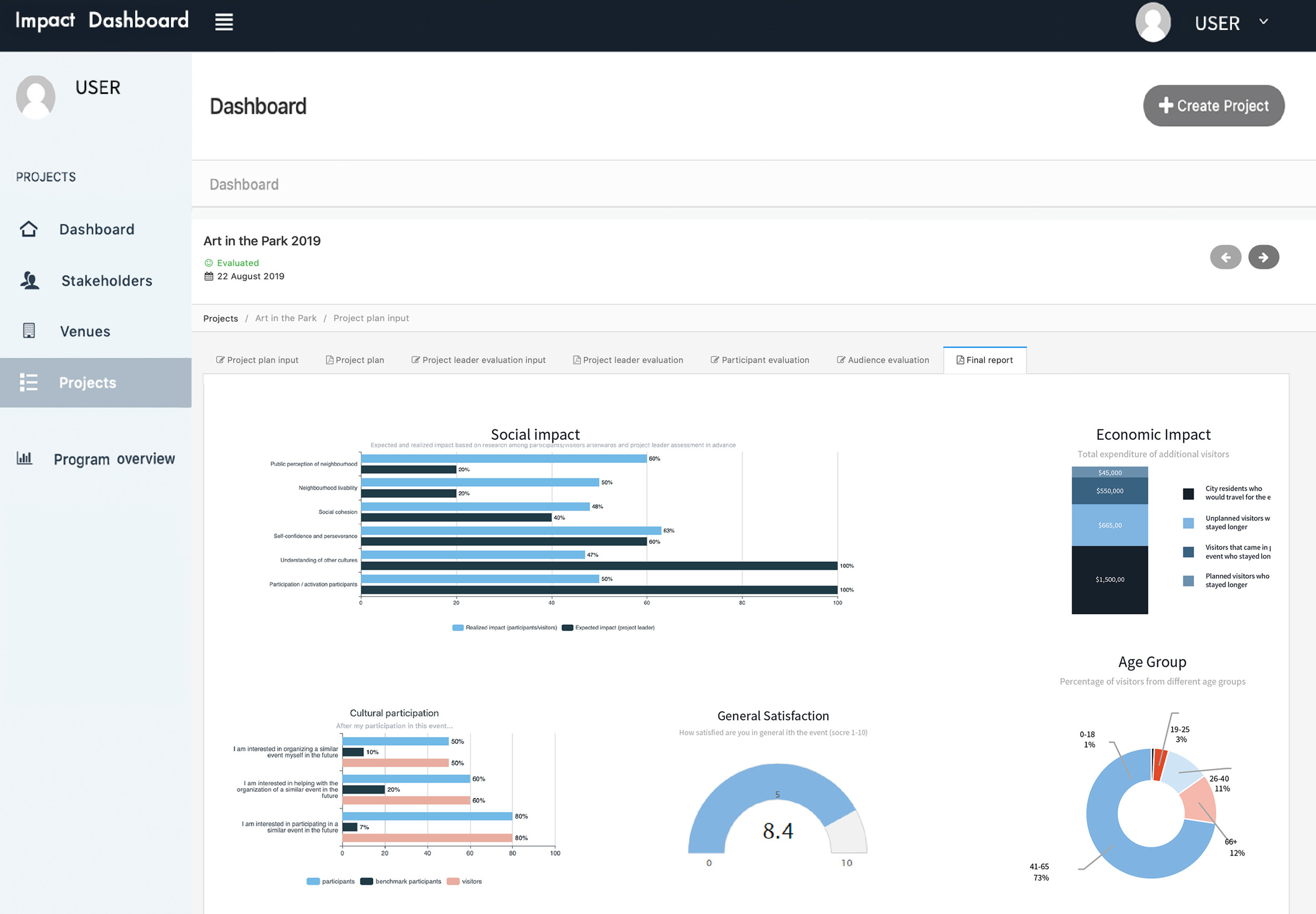This screenshot has height=914, width=1316.
Task: Open the Art in the Park breadcrumb
Action: click(286, 319)
